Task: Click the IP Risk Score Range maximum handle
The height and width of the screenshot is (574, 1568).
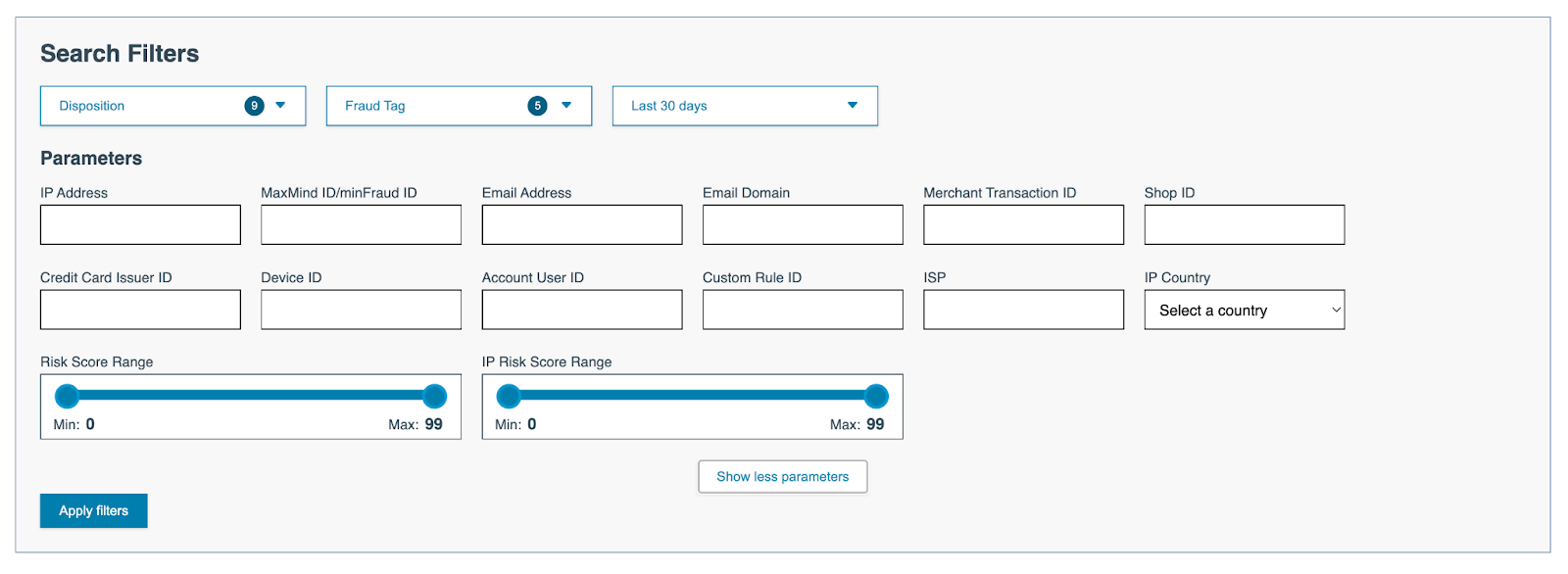Action: tap(876, 396)
